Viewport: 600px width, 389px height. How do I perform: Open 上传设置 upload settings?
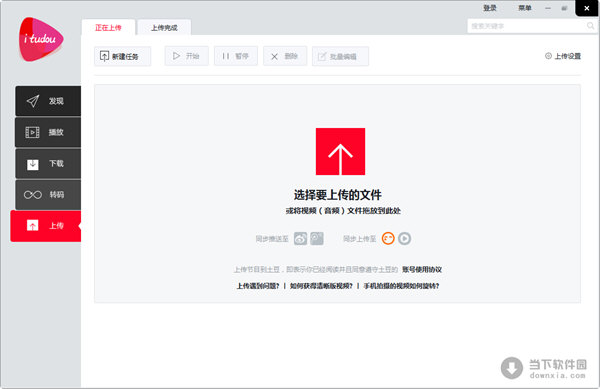[x=563, y=56]
